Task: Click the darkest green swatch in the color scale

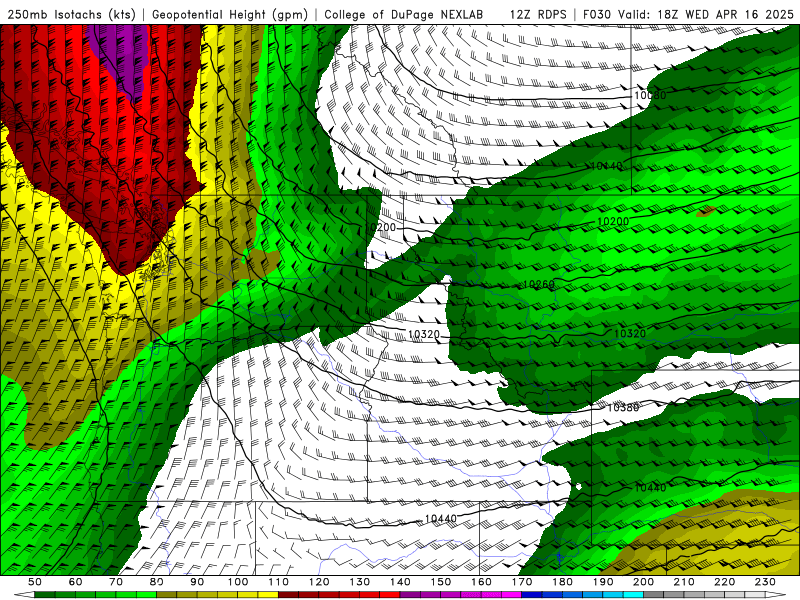Action: tap(44, 594)
